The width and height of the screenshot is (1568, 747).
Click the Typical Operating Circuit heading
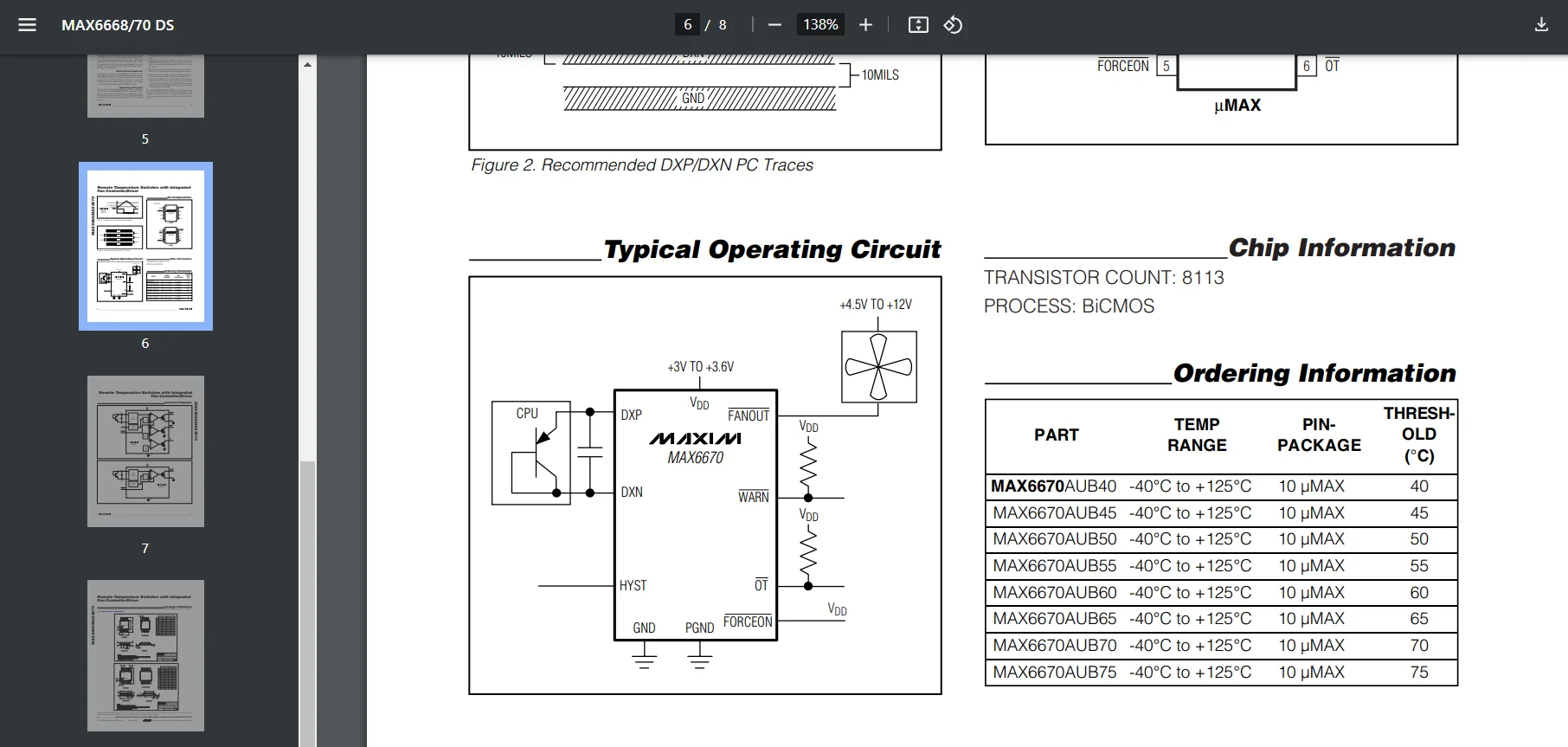772,249
